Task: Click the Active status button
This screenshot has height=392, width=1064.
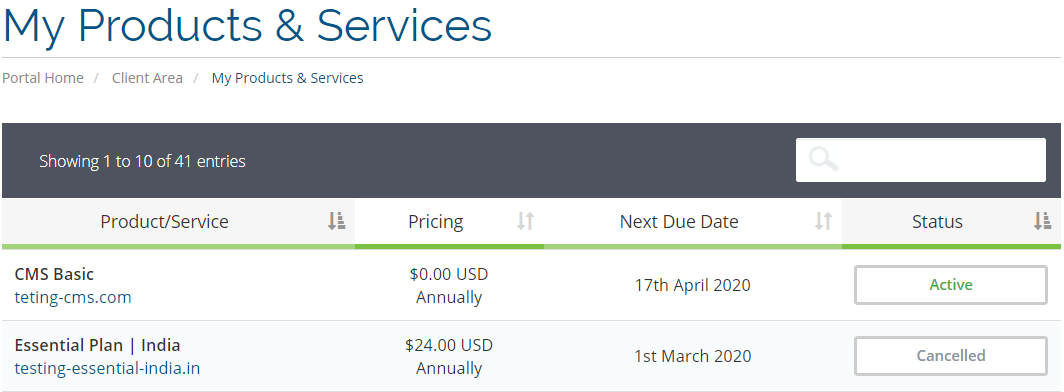Action: (951, 285)
